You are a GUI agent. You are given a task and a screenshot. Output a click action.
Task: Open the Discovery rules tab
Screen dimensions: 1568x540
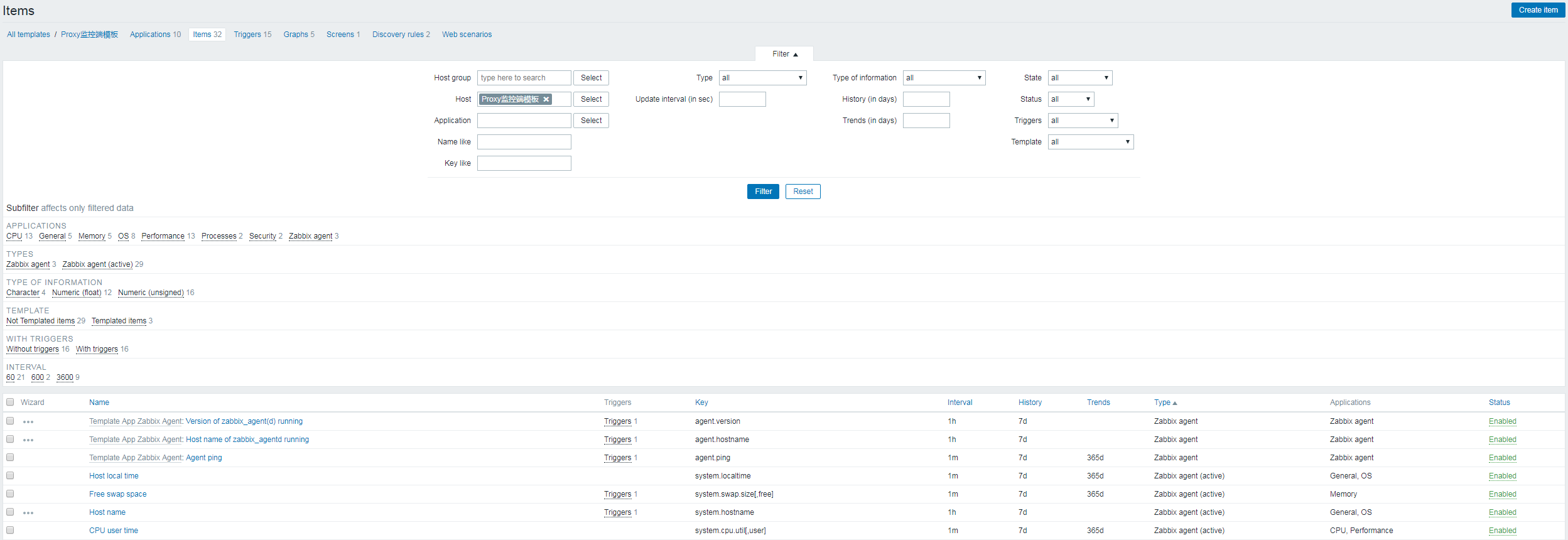click(401, 35)
